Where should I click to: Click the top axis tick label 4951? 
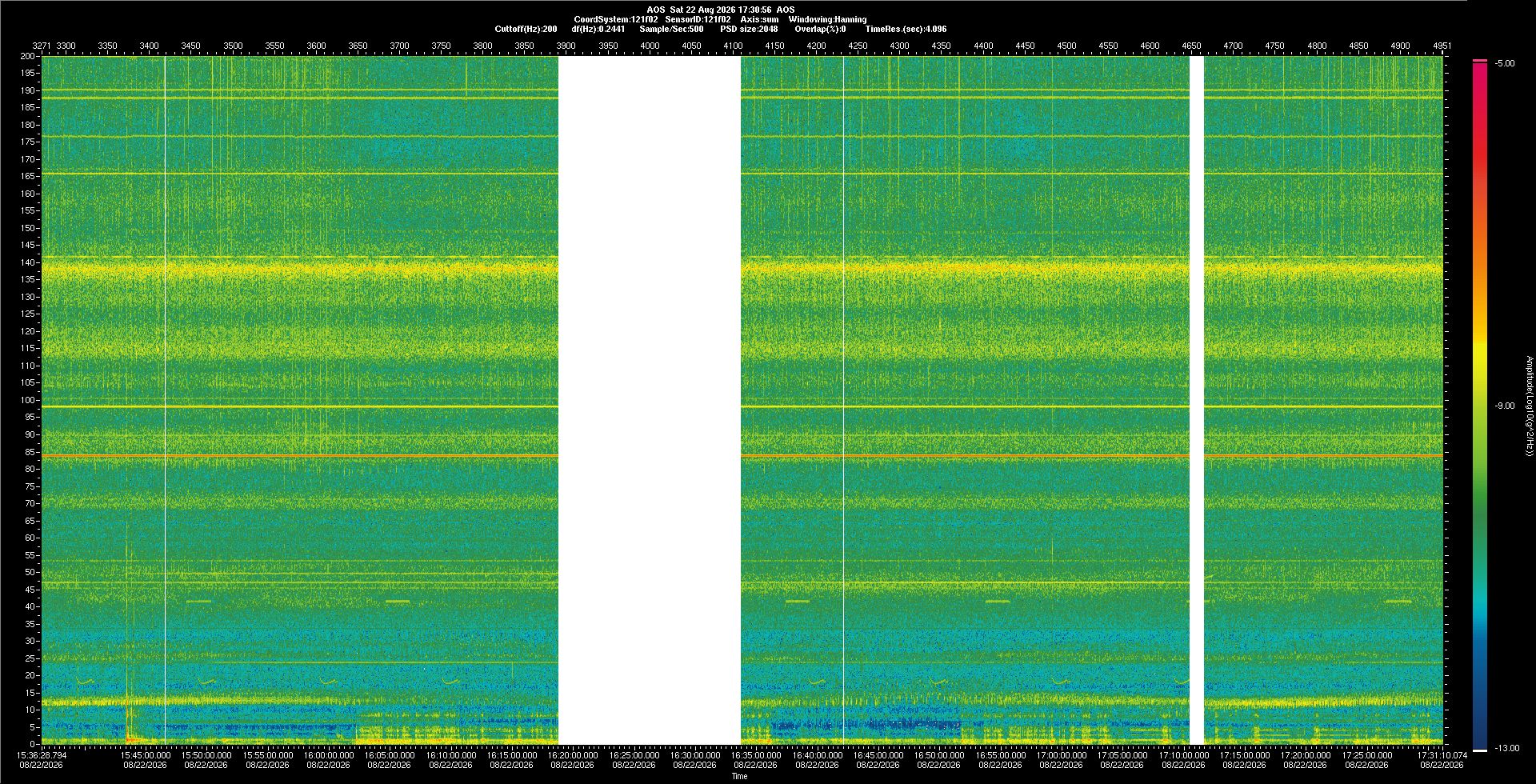(x=1442, y=46)
